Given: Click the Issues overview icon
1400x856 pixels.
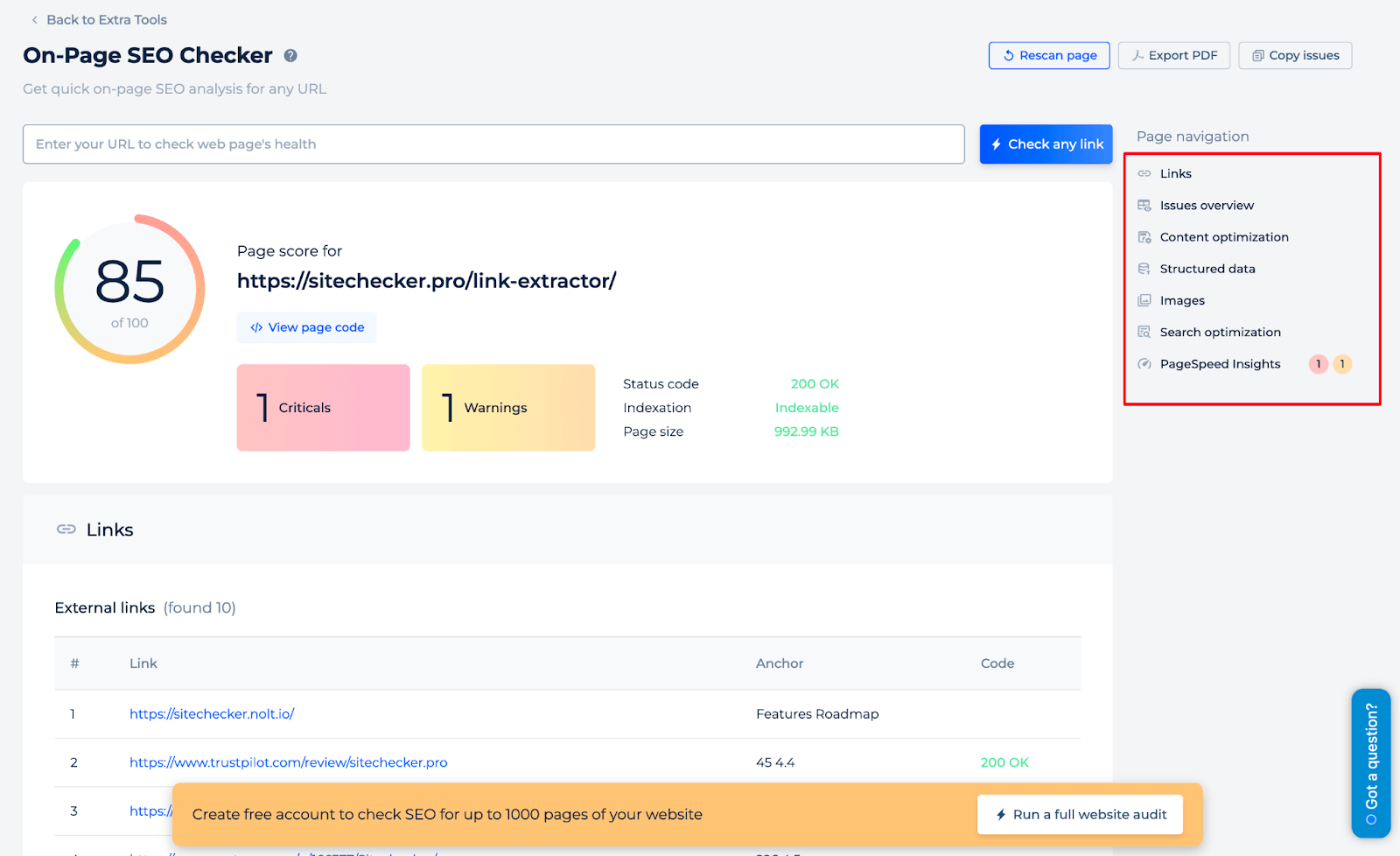Looking at the screenshot, I should [1144, 206].
